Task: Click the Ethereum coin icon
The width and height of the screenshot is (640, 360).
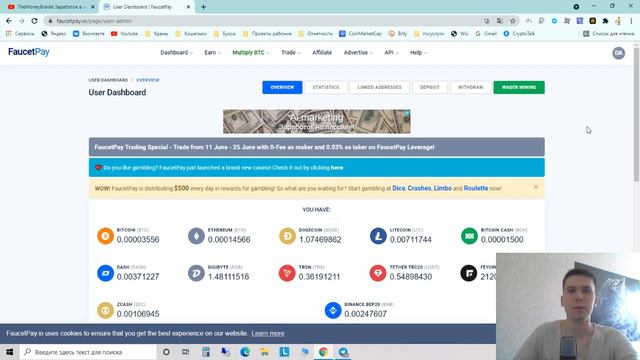Action: 196,236
